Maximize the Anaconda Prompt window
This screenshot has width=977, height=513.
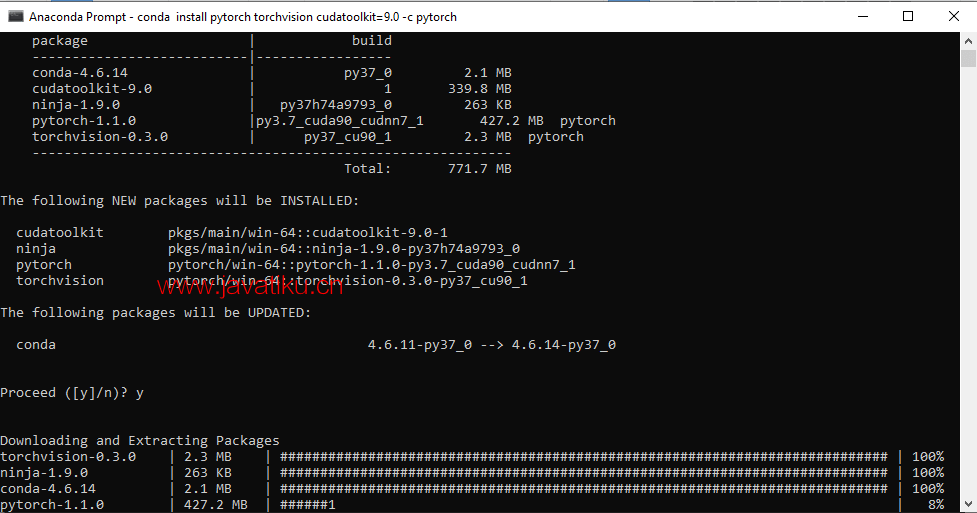point(908,16)
